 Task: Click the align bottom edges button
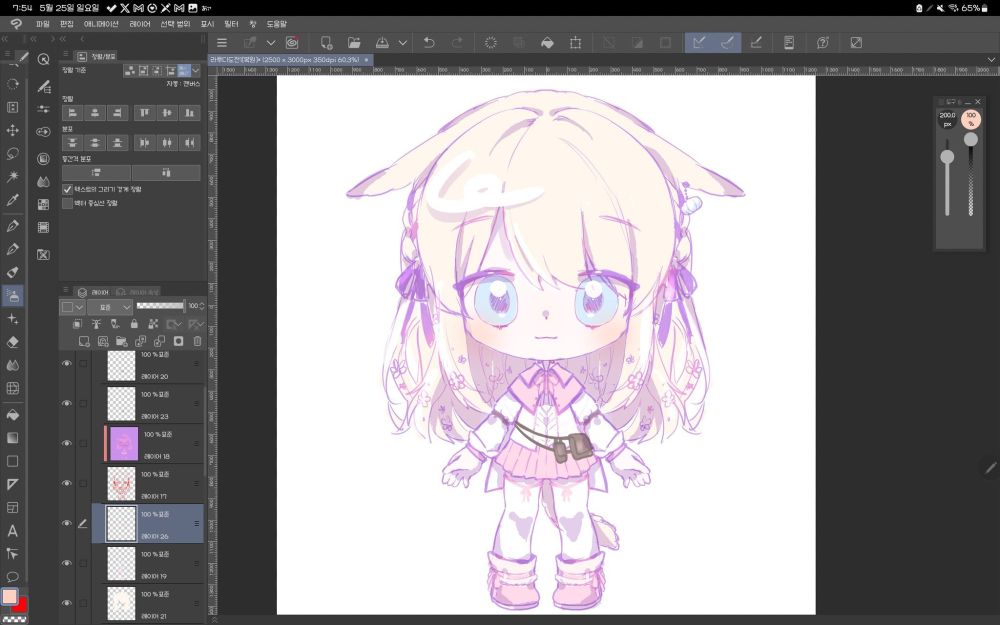189,113
